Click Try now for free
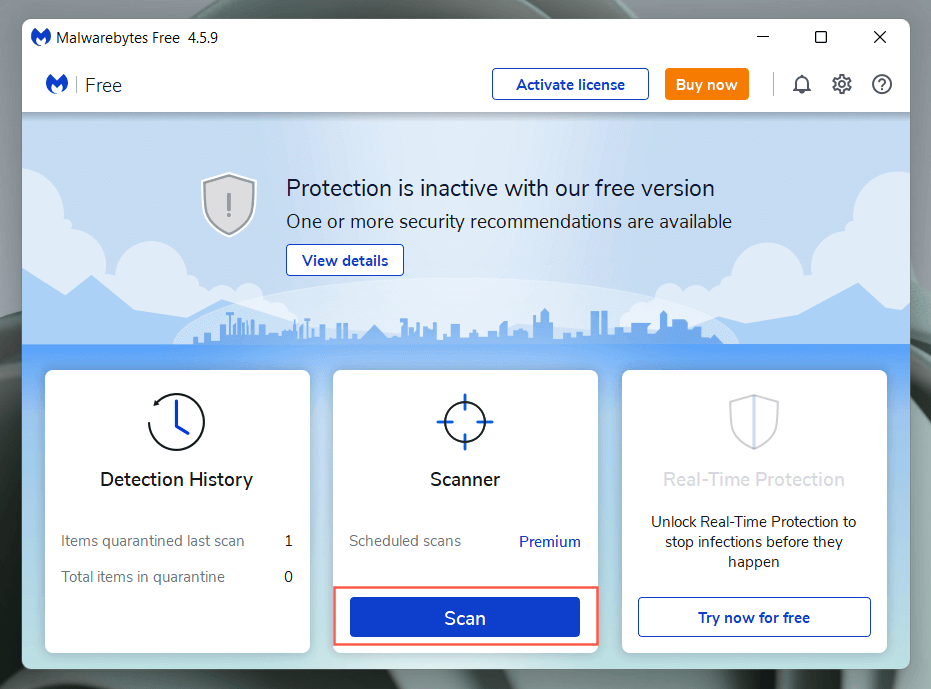This screenshot has width=931, height=689. coord(754,618)
